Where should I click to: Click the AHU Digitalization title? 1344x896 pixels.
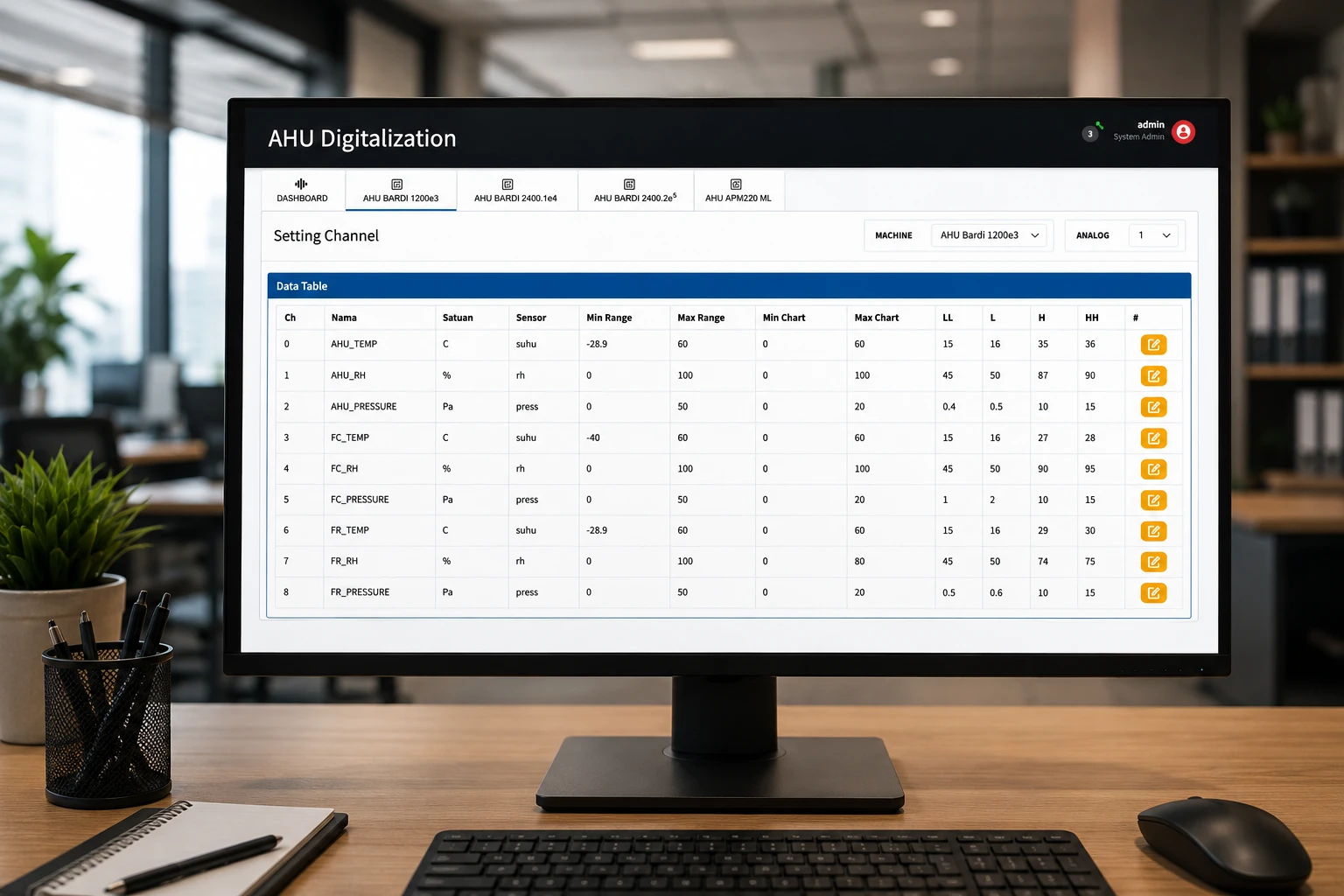point(362,138)
